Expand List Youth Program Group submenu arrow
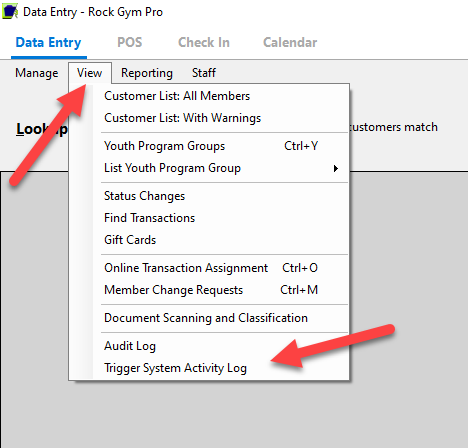Screen dimensions: 468x448 336,168
